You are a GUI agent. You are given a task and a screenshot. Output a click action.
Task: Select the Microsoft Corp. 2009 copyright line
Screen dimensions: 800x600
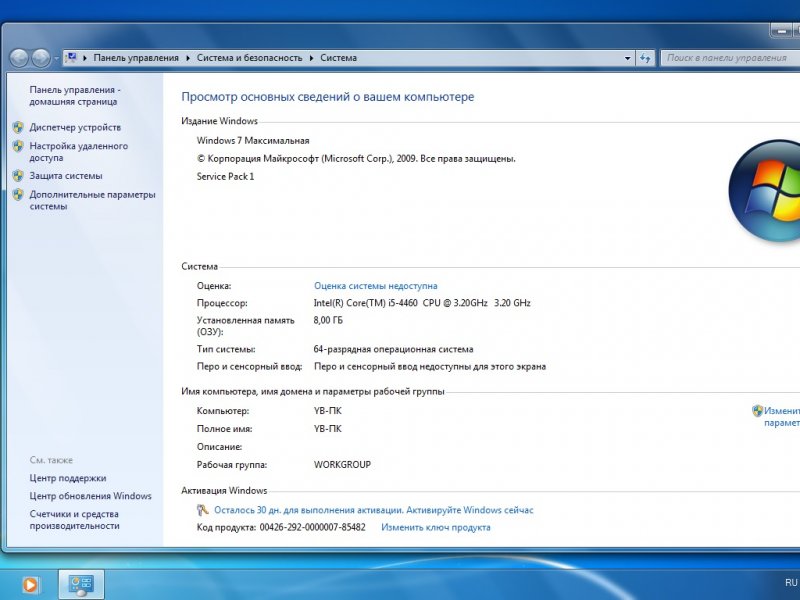click(x=356, y=159)
